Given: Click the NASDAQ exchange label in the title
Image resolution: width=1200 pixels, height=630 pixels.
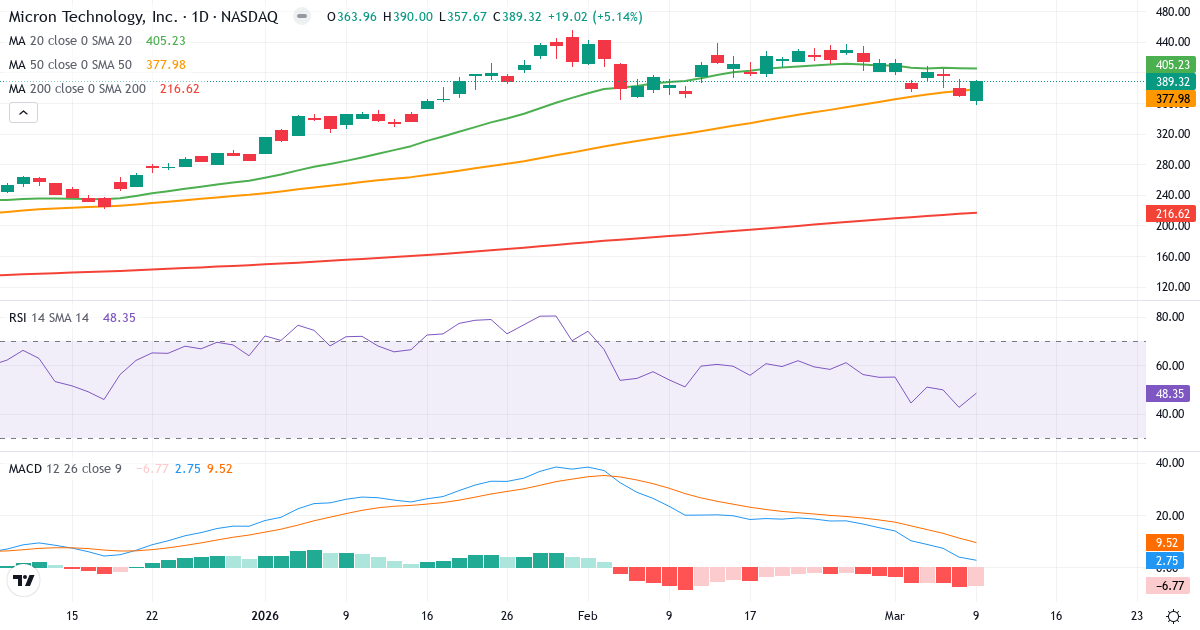Looking at the screenshot, I should point(250,16).
